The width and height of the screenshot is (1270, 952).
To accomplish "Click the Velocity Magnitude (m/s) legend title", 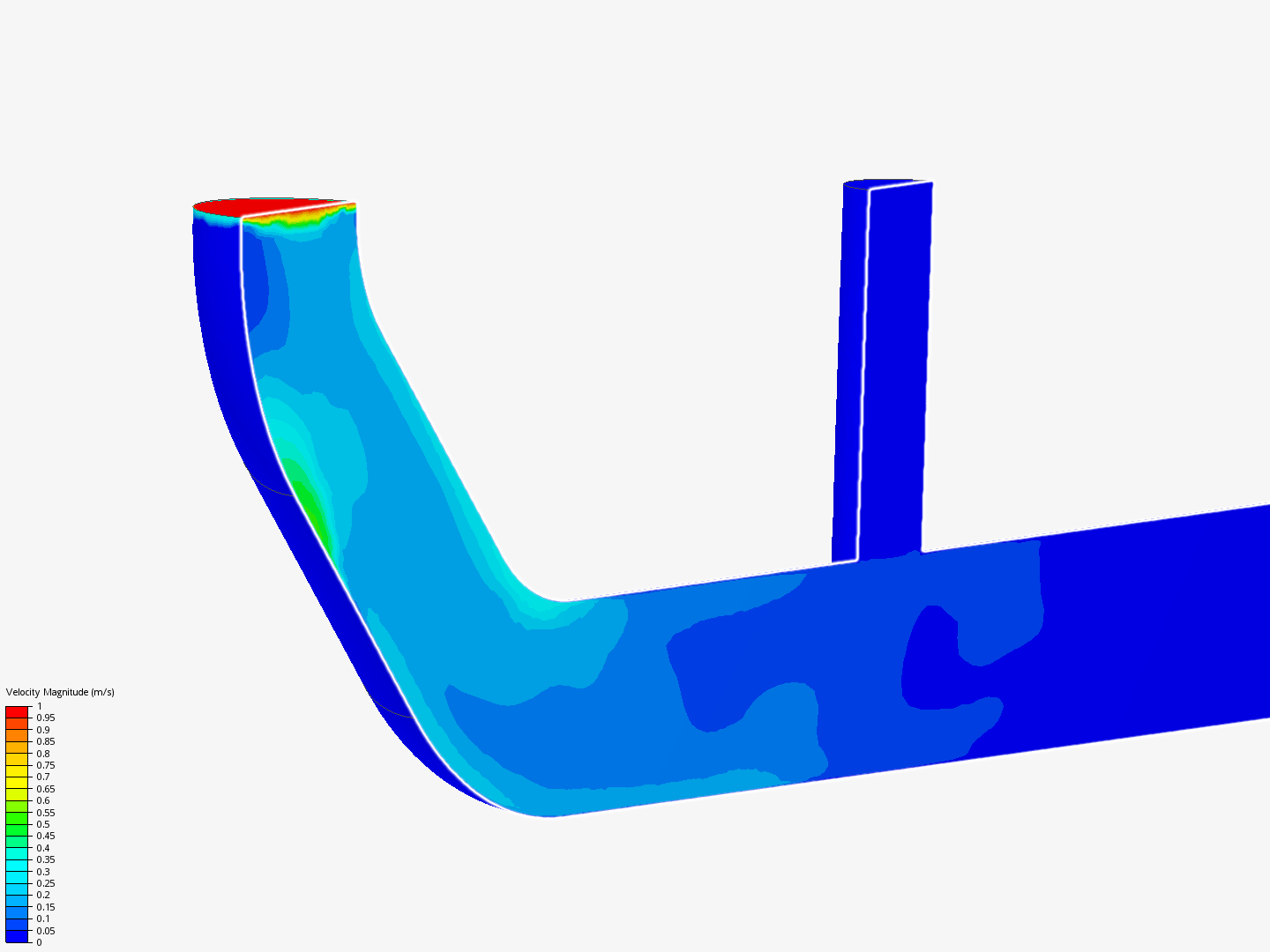I will pos(60,692).
